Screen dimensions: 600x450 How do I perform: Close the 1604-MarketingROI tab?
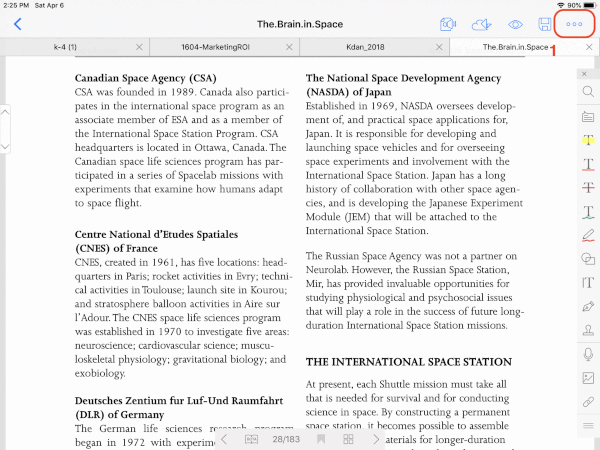pyautogui.click(x=289, y=47)
